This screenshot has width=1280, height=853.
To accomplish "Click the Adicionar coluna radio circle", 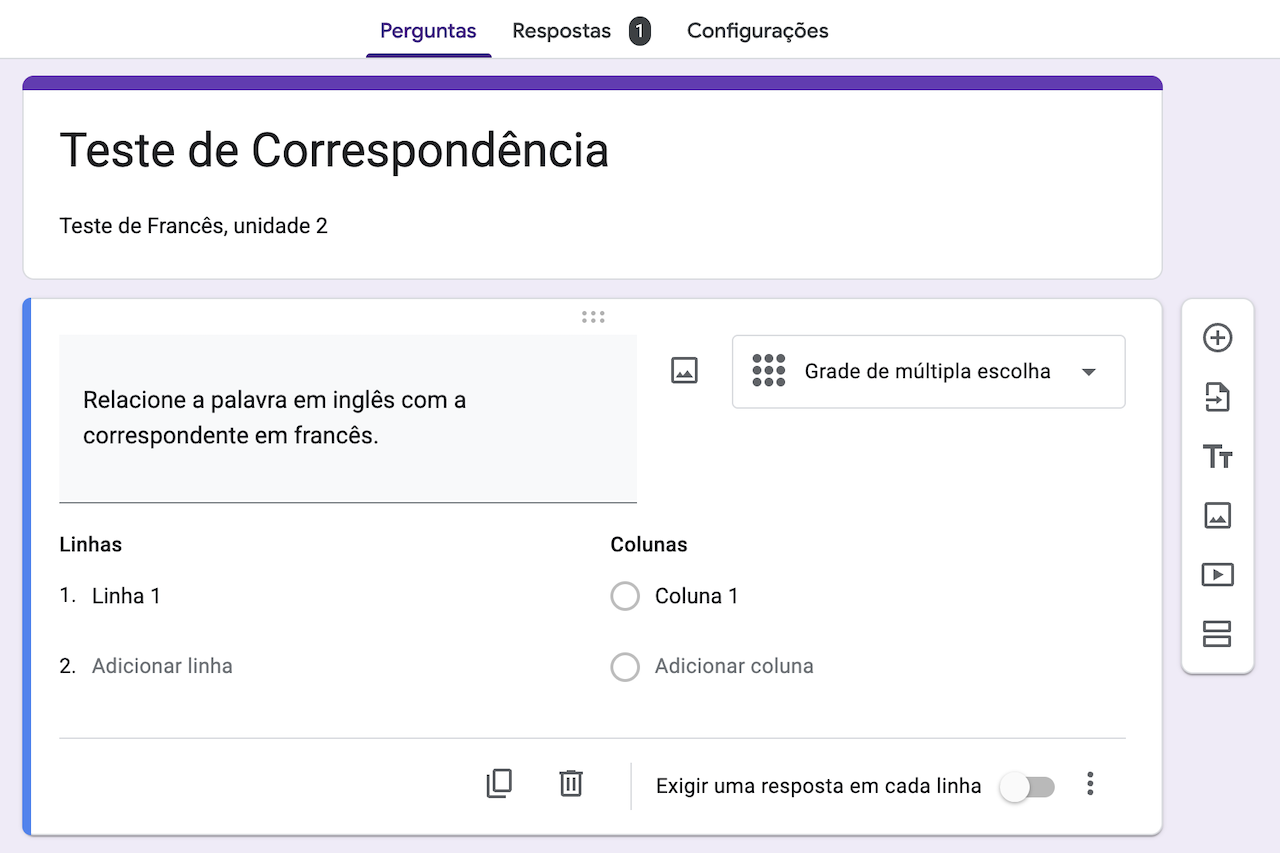I will coord(625,667).
